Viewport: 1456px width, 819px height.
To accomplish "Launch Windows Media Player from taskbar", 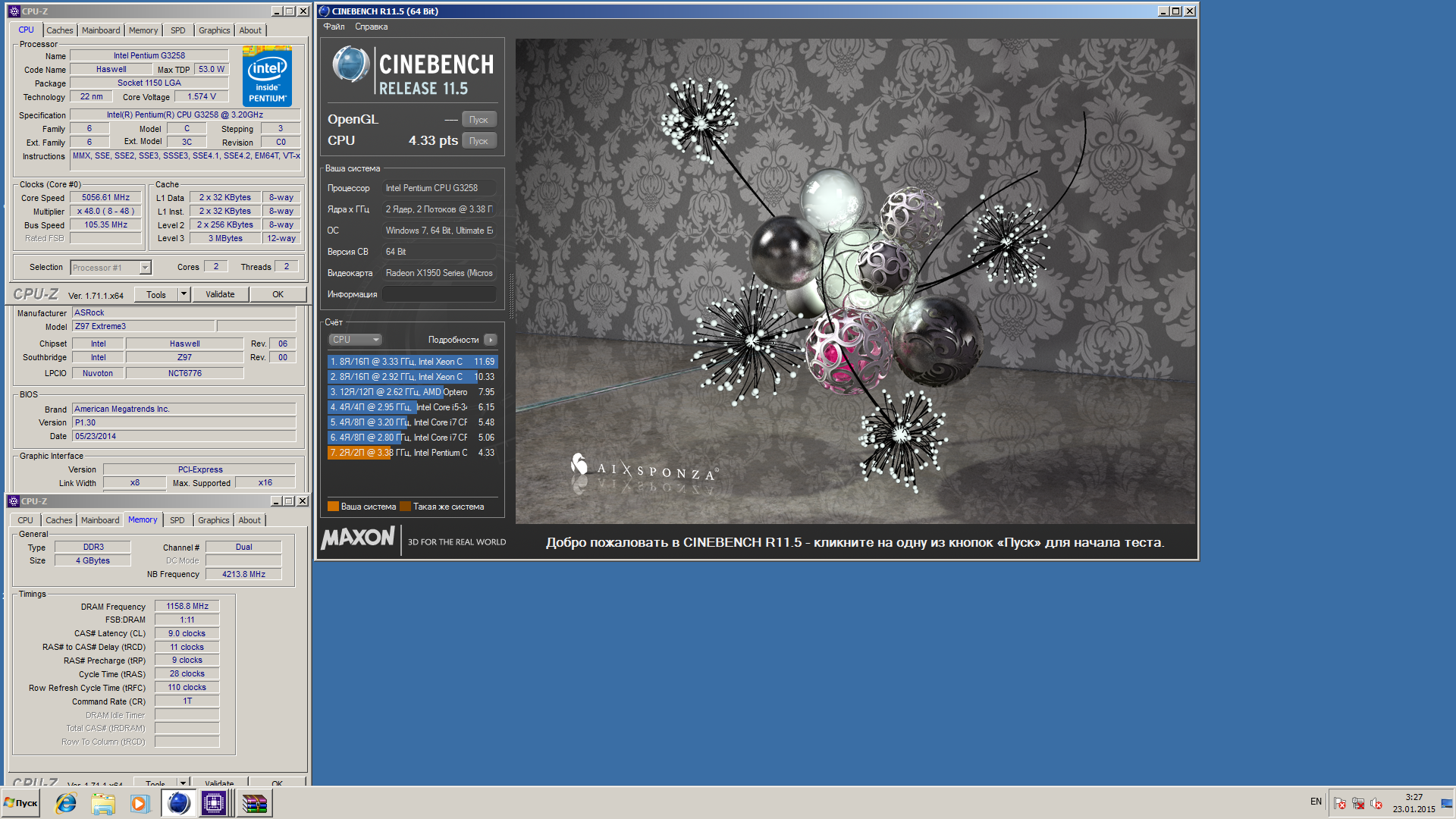I will coord(139,803).
